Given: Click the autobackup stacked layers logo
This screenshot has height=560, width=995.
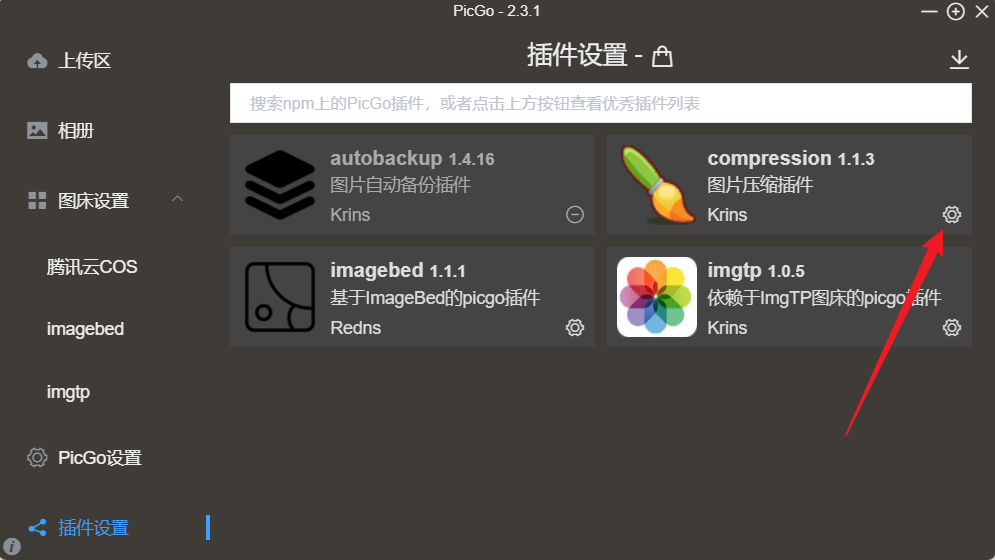Looking at the screenshot, I should 280,185.
